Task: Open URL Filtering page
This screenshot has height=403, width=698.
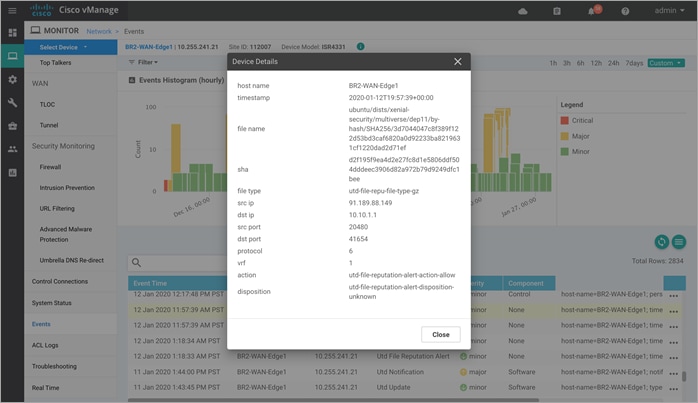Action: point(57,208)
